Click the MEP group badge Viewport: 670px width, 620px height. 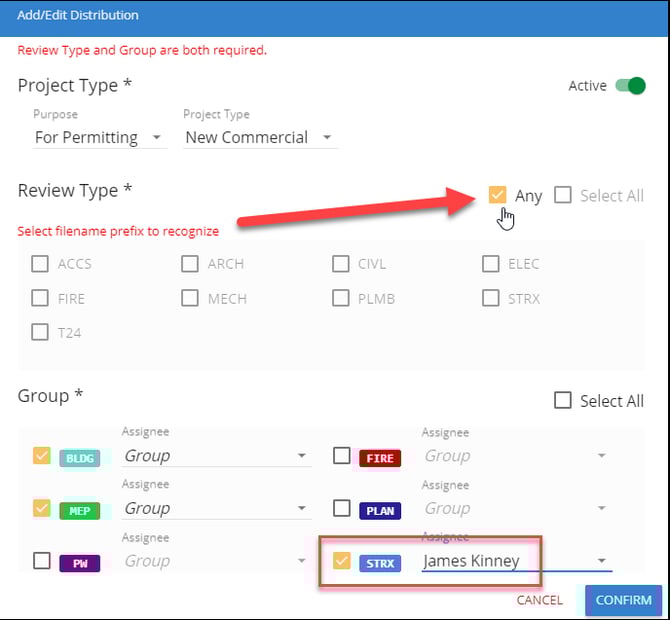(80, 510)
